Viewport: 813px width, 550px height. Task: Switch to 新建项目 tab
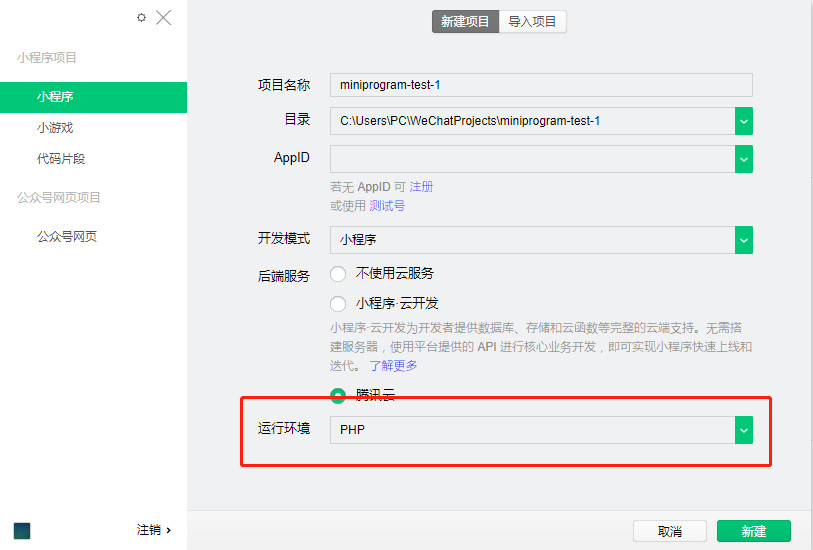pyautogui.click(x=465, y=22)
